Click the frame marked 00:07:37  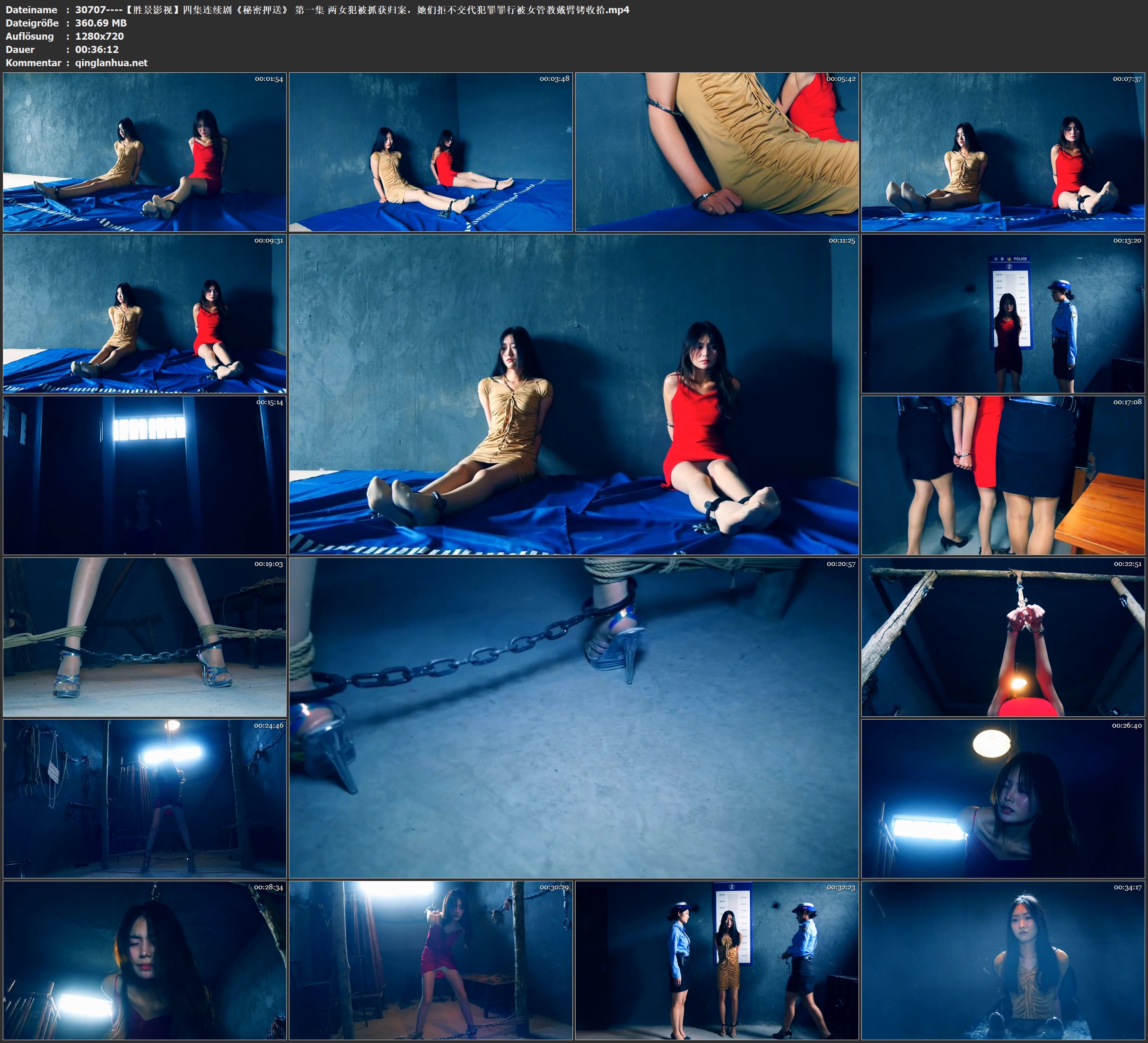pos(1003,152)
